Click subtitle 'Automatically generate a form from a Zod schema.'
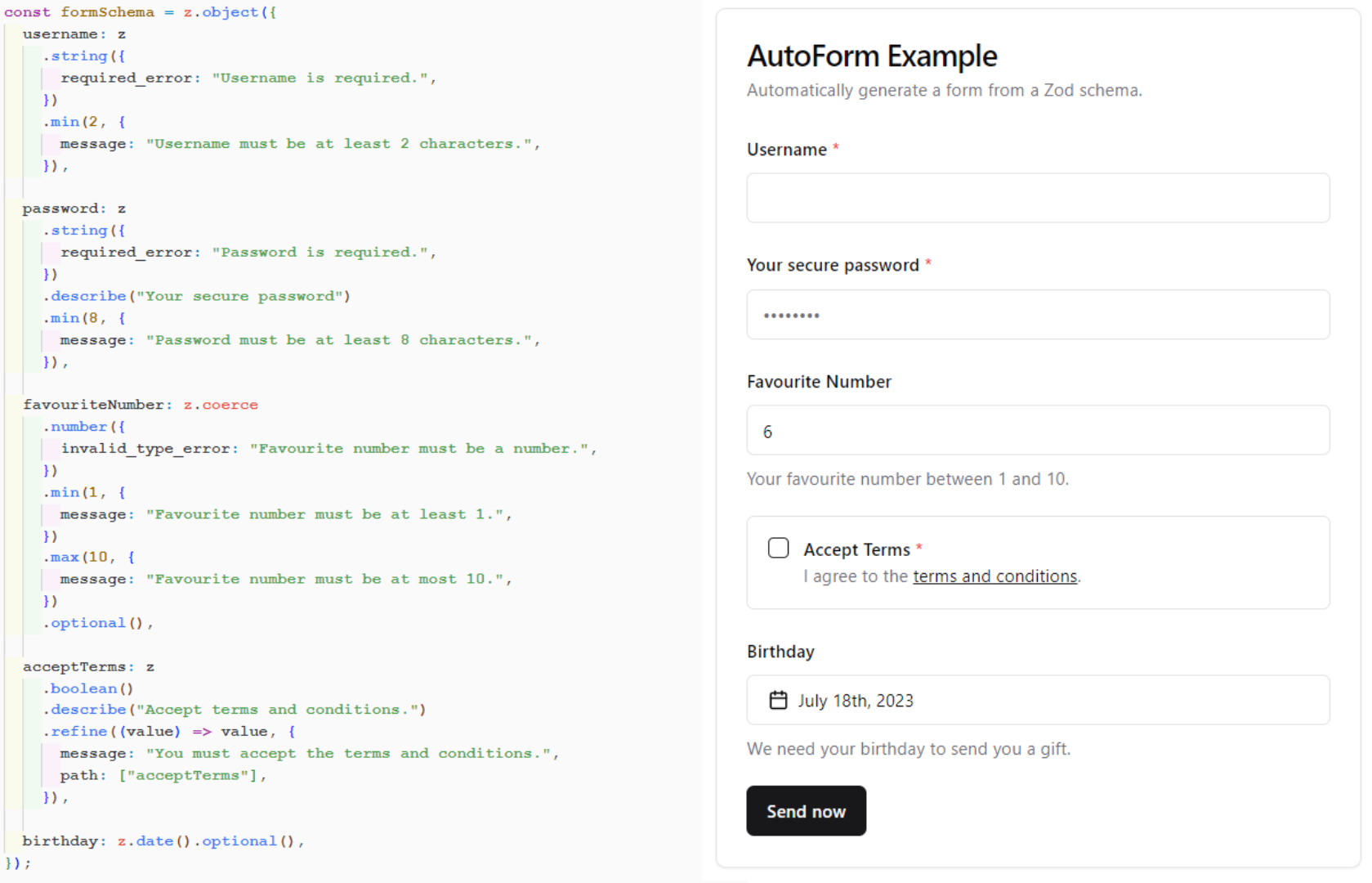The image size is (1372, 883). [945, 90]
